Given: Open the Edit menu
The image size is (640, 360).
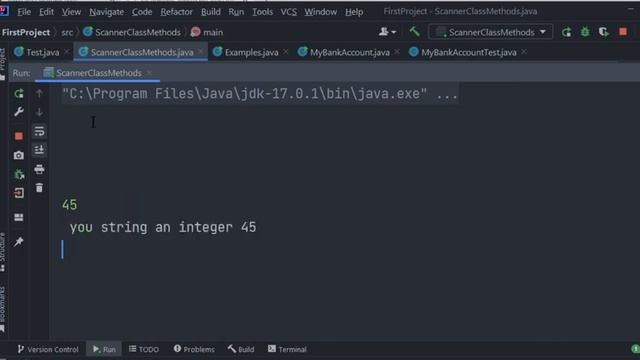Looking at the screenshot, I should [47, 12].
